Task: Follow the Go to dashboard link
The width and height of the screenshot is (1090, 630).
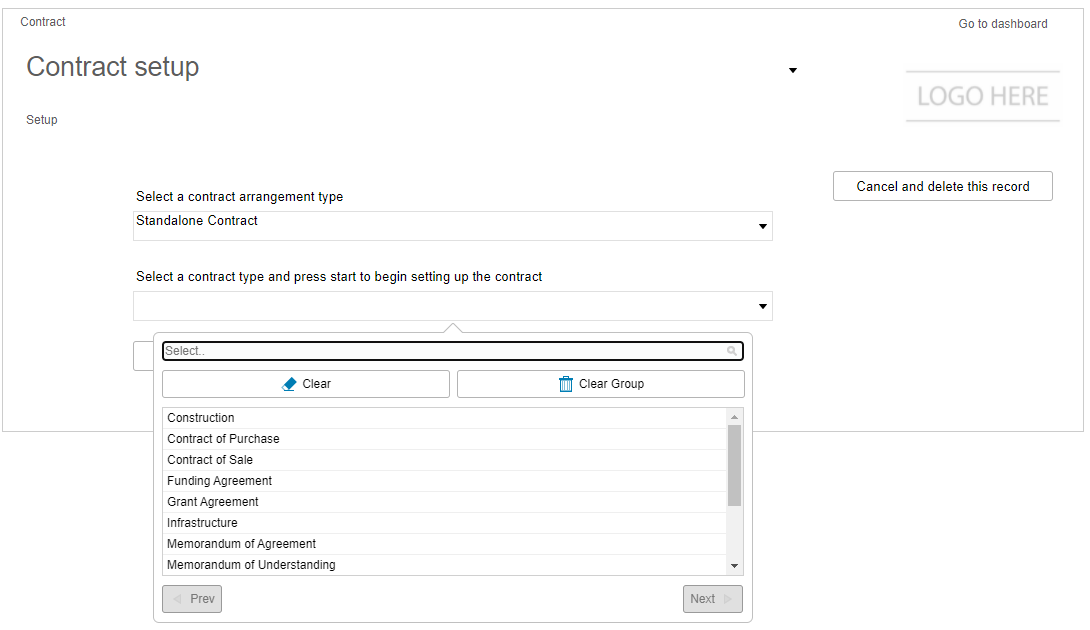Action: [1002, 24]
